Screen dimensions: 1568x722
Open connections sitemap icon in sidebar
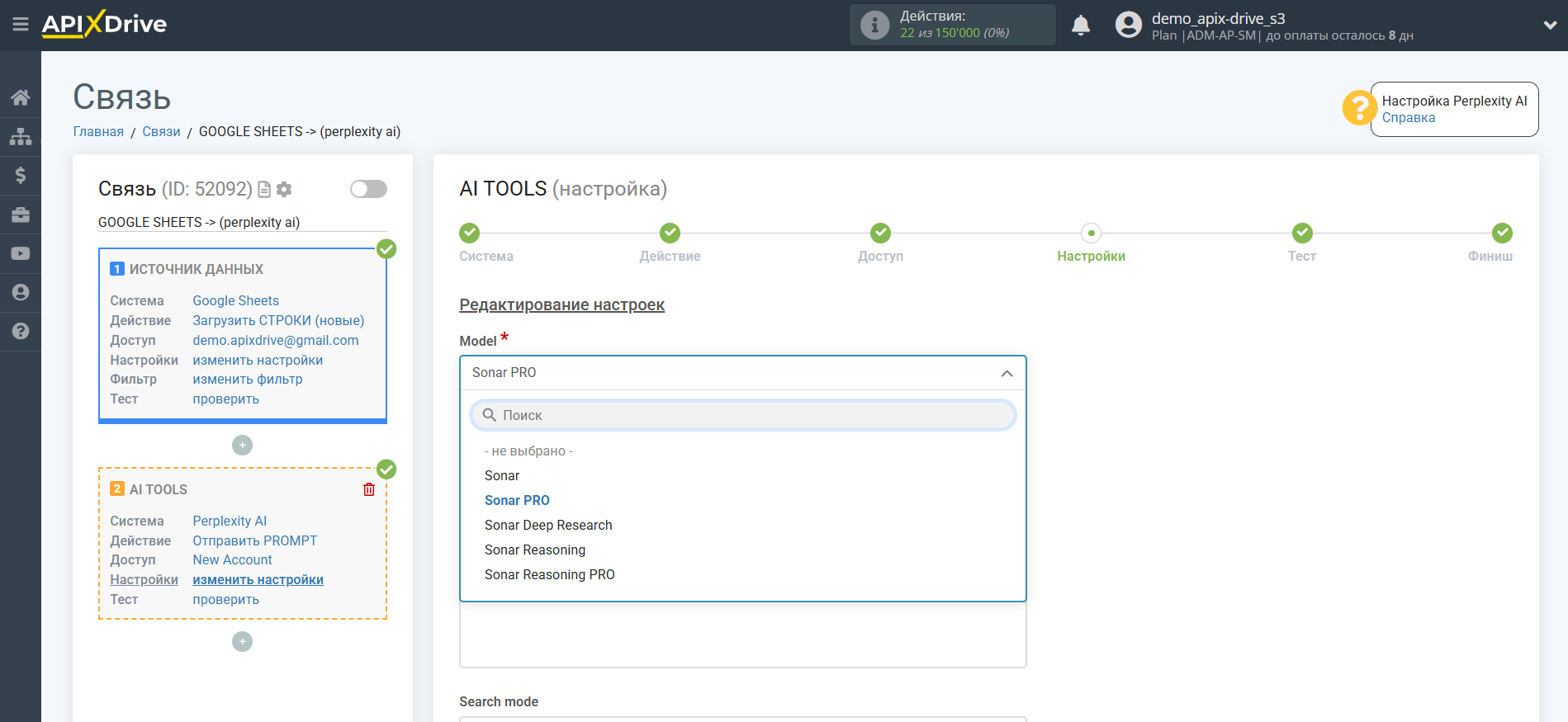pyautogui.click(x=21, y=136)
